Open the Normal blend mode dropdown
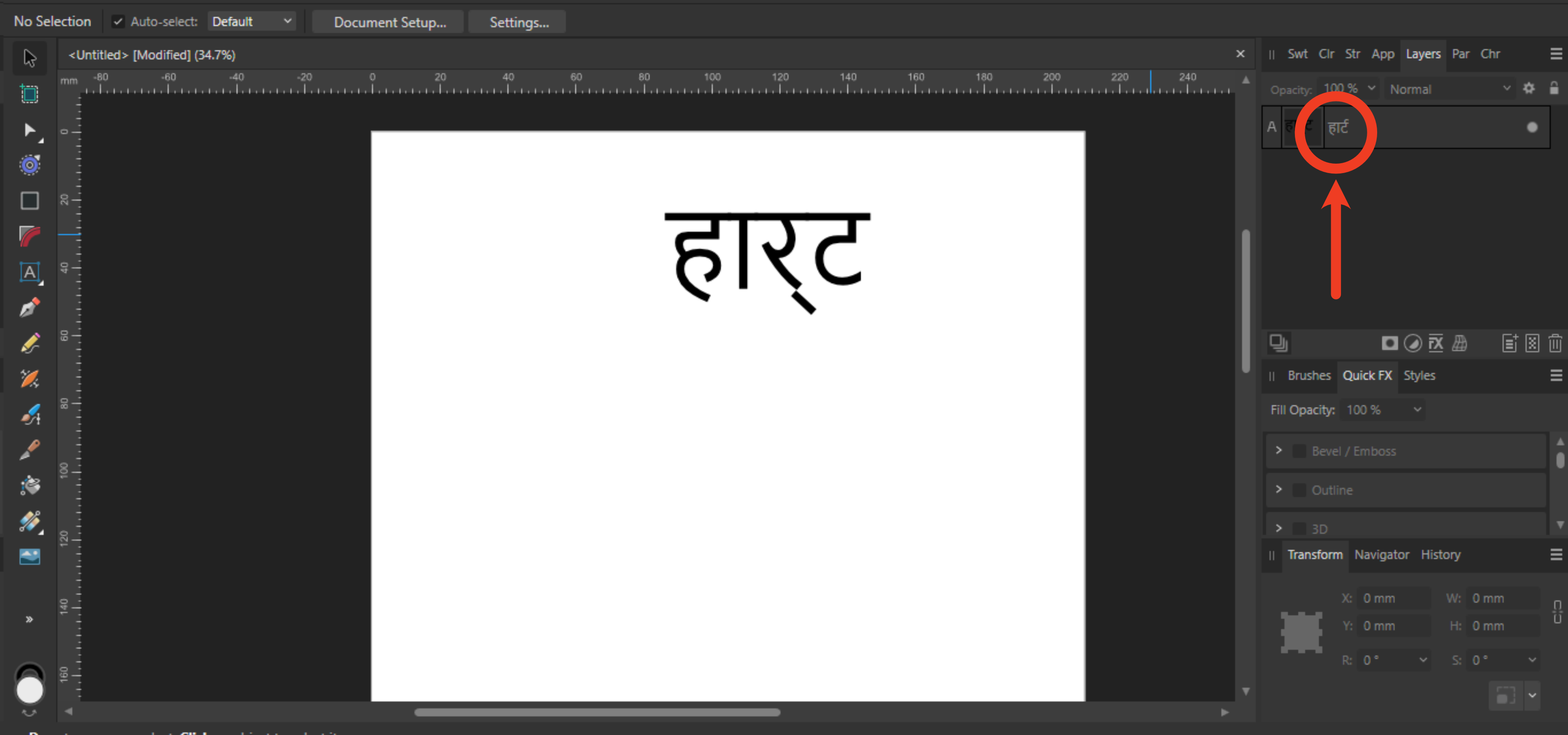Screen dimensions: 1568x735 [x=1449, y=89]
